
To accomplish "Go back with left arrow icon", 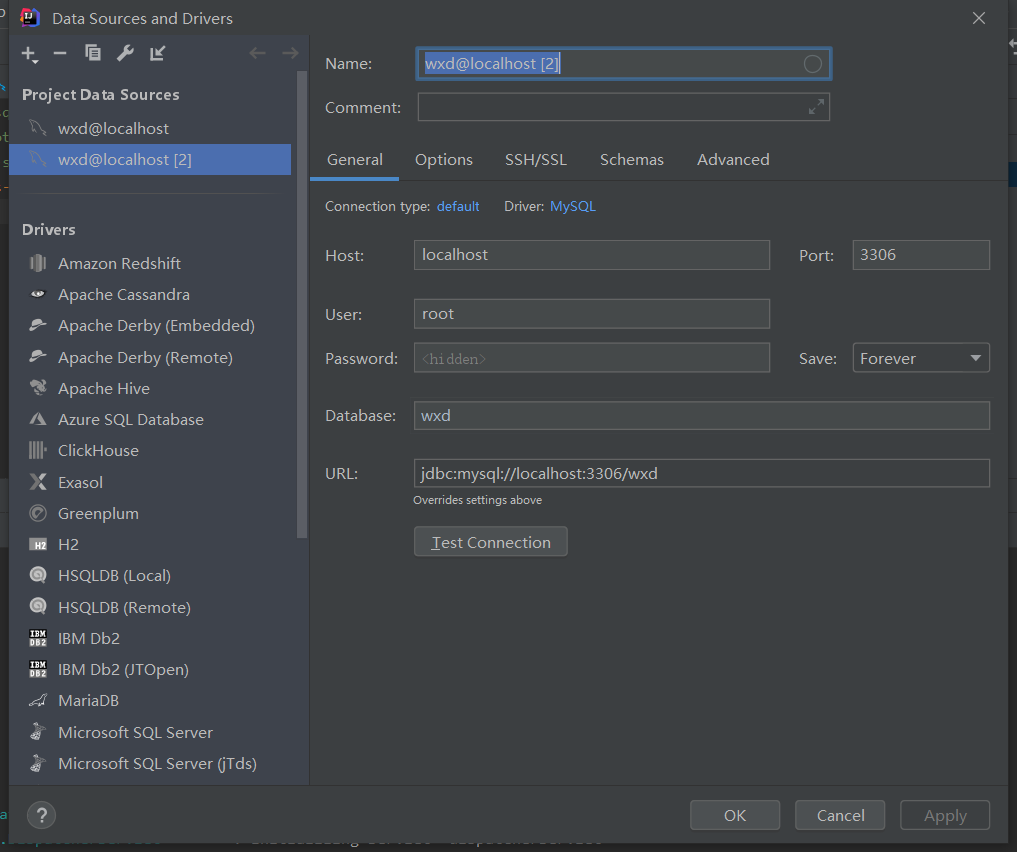I will [x=257, y=53].
